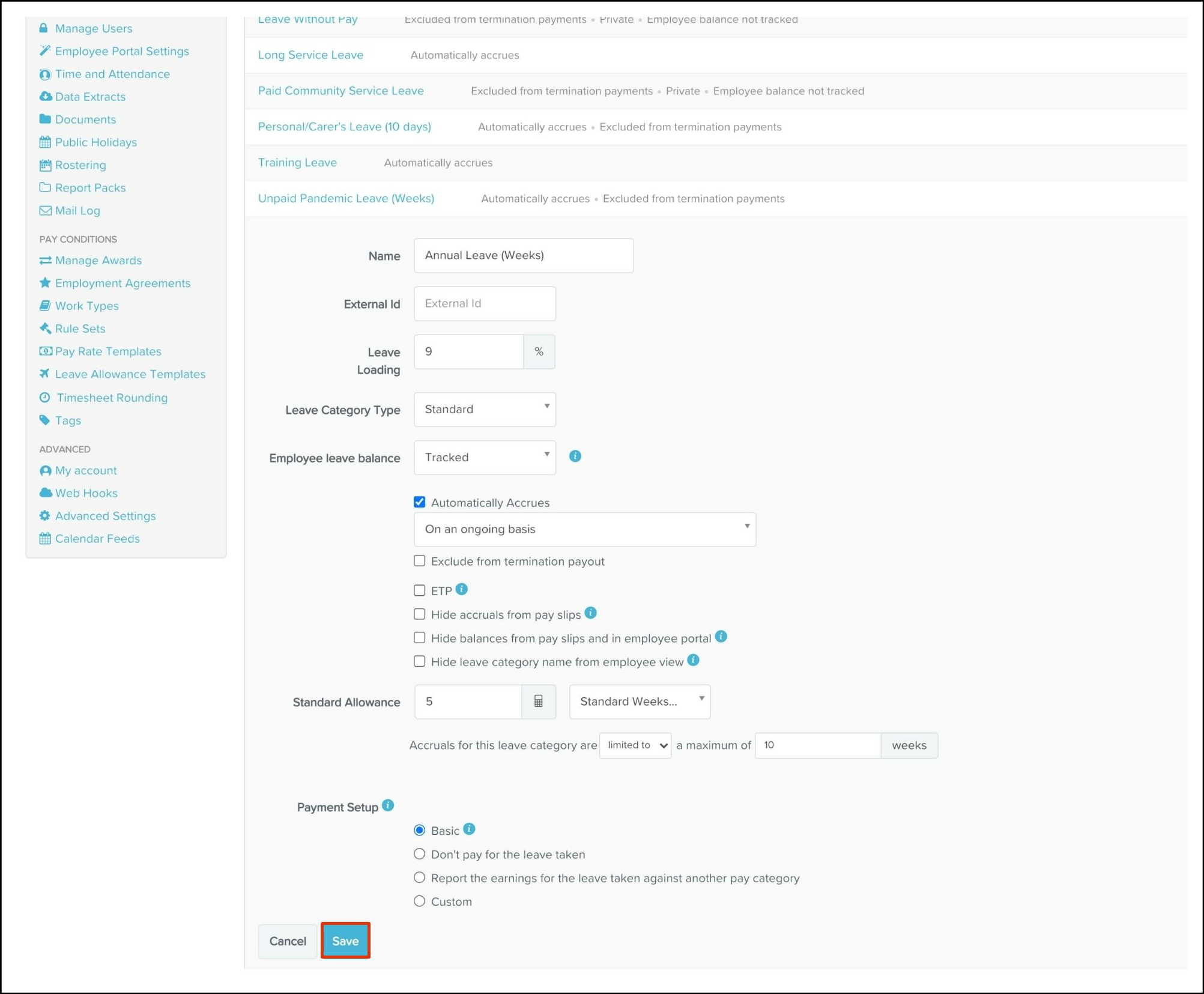This screenshot has height=994, width=1204.
Task: Click the ETP info icon
Action: coord(461,589)
